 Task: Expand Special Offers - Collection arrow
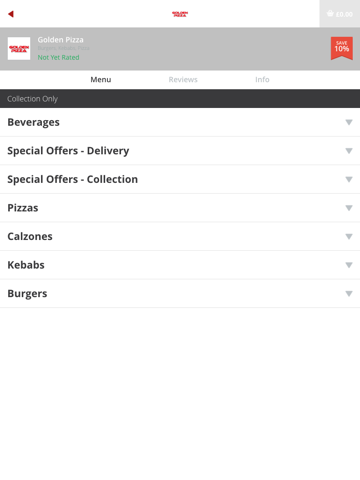(349, 179)
